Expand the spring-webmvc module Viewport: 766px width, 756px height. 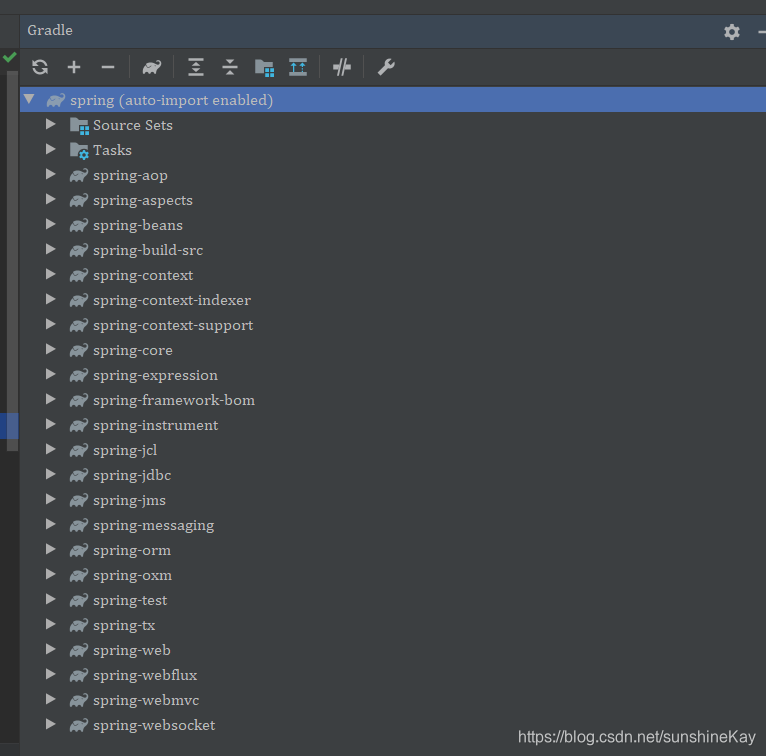pyautogui.click(x=50, y=699)
